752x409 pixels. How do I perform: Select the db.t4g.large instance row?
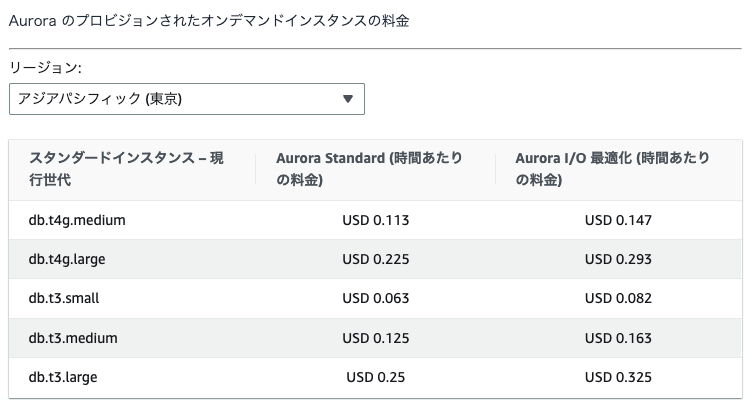(x=67, y=259)
